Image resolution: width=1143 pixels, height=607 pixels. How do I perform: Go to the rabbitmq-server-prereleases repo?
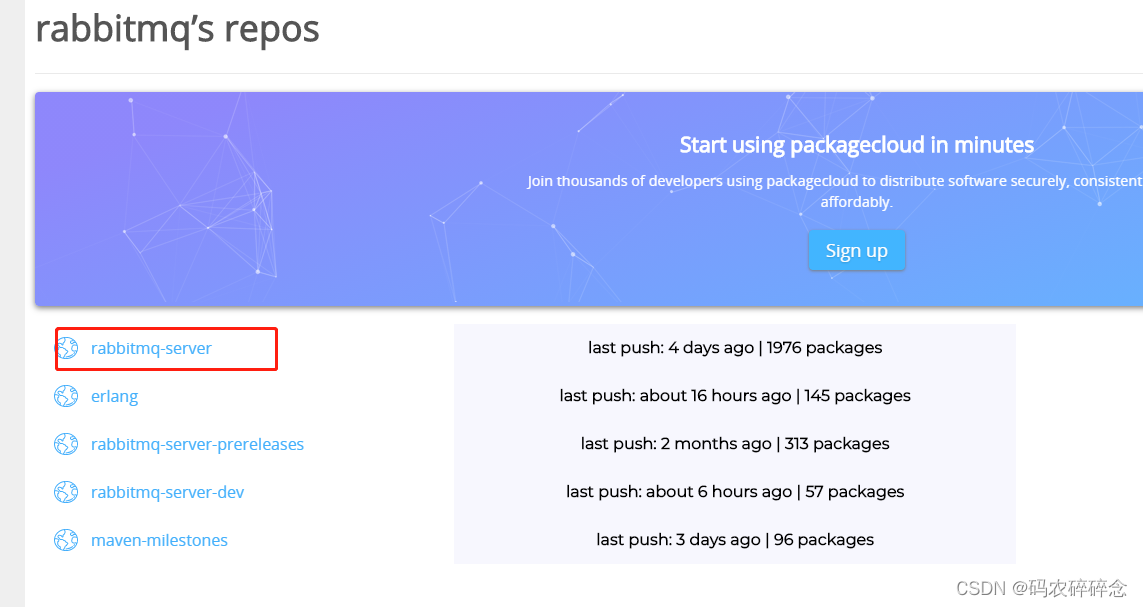click(197, 445)
